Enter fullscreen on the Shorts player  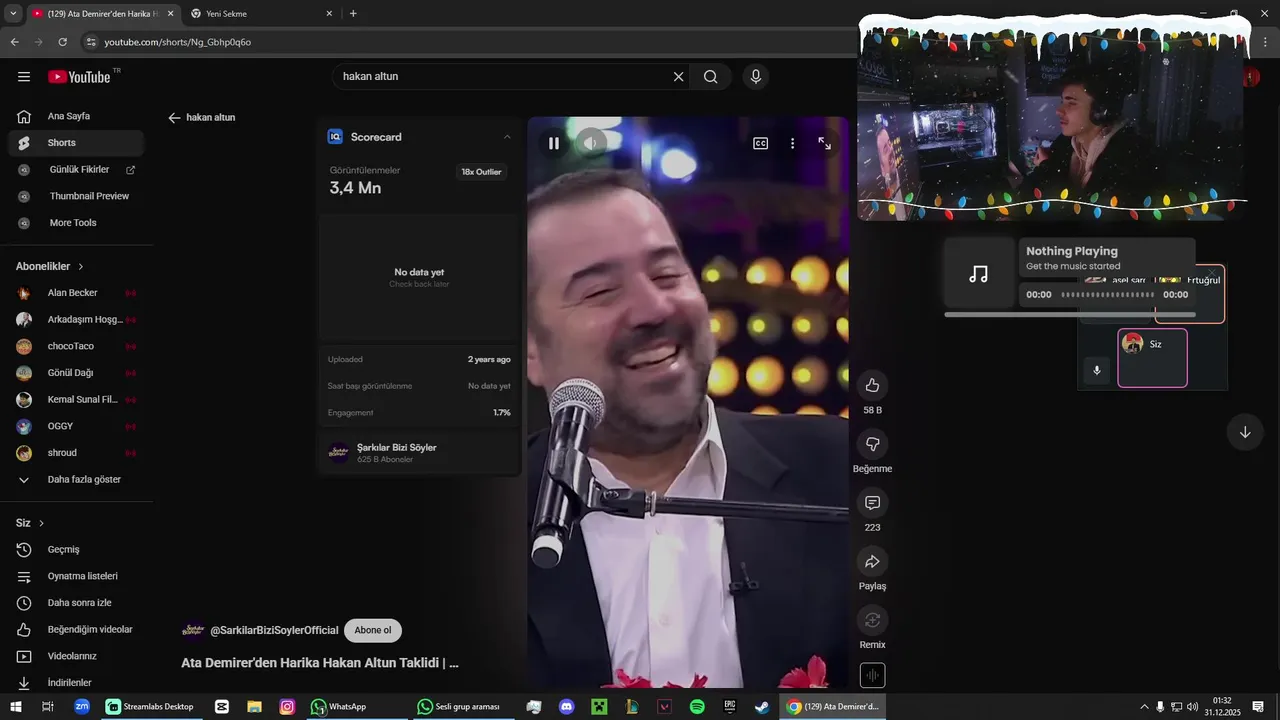point(825,143)
